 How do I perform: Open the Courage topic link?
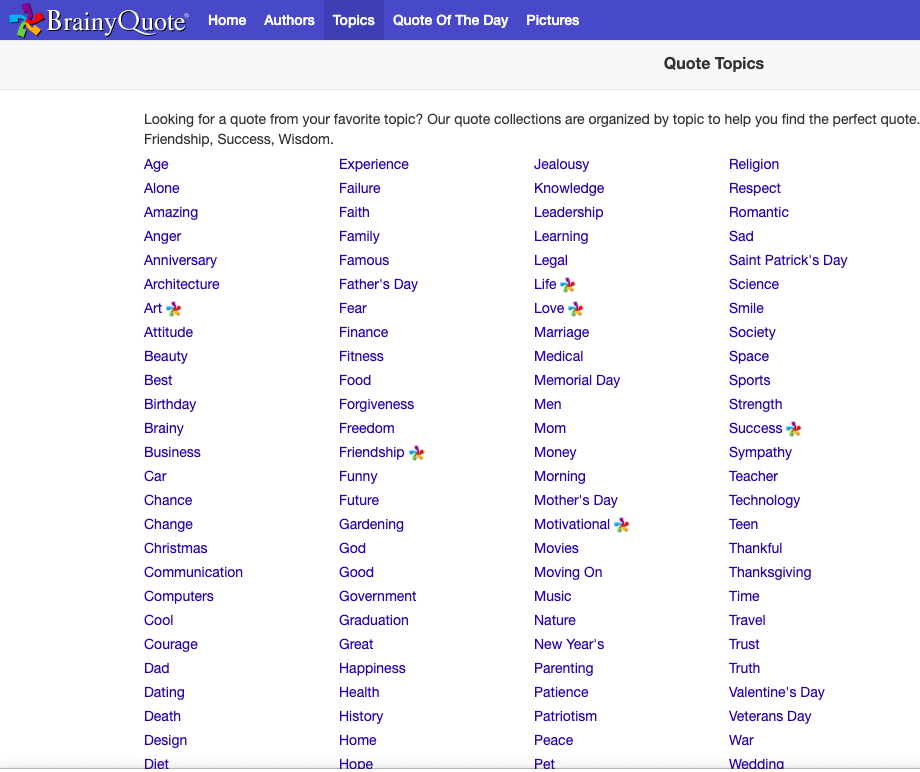click(171, 645)
